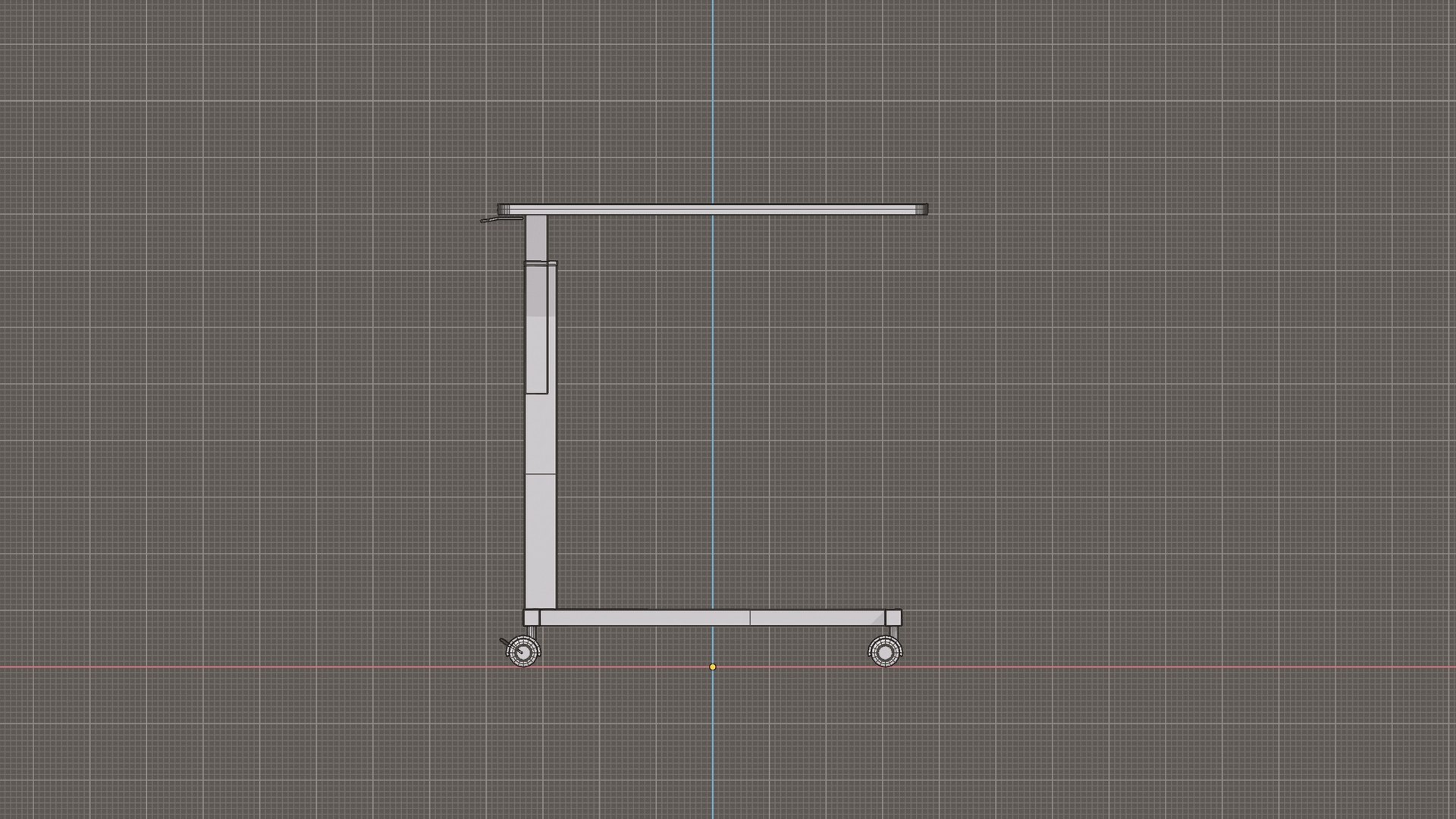Select the lowest section of the vertical column
This screenshot has height=819, width=1456.
tap(541, 541)
